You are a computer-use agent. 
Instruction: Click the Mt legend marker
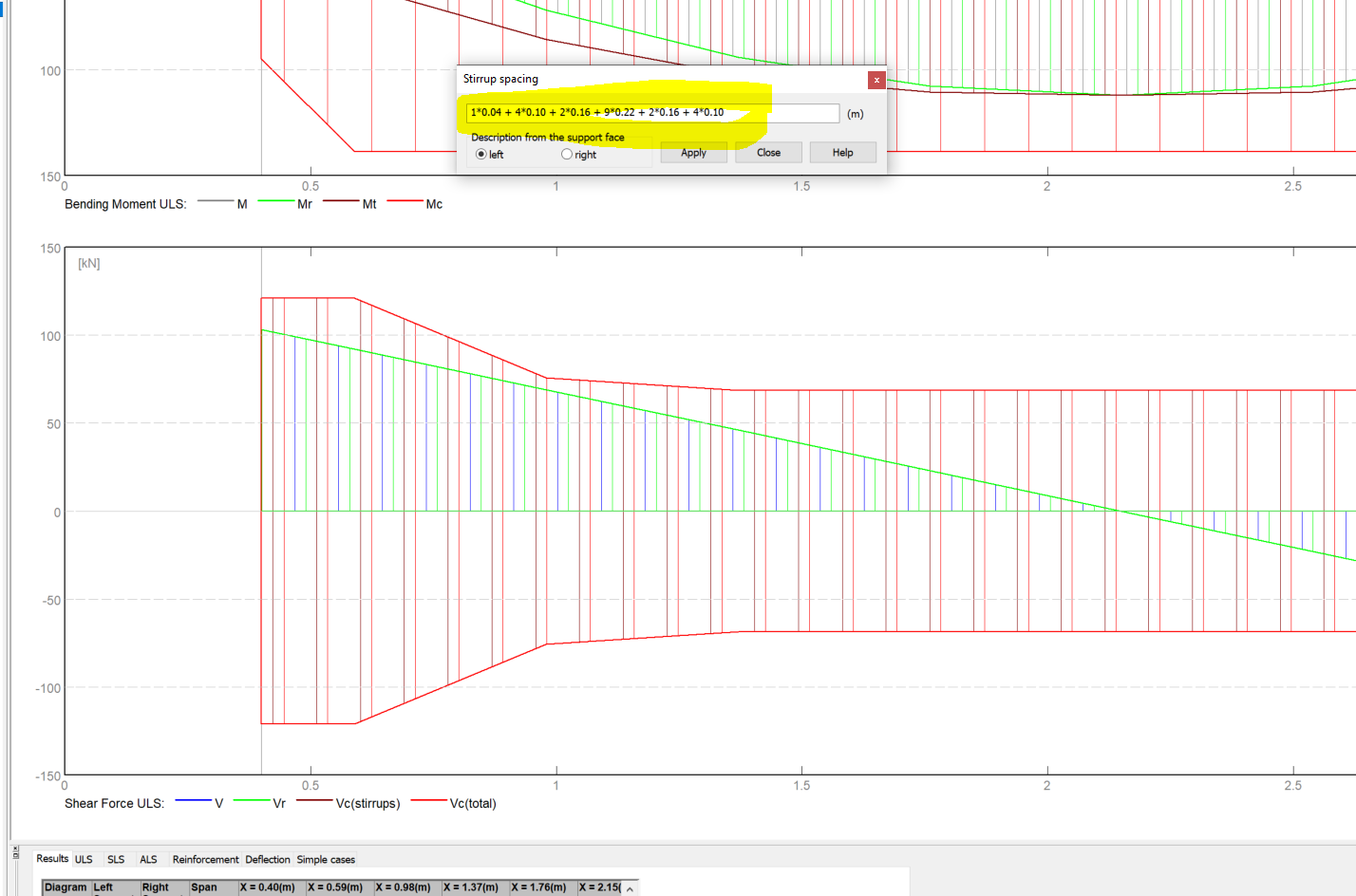pyautogui.click(x=341, y=202)
